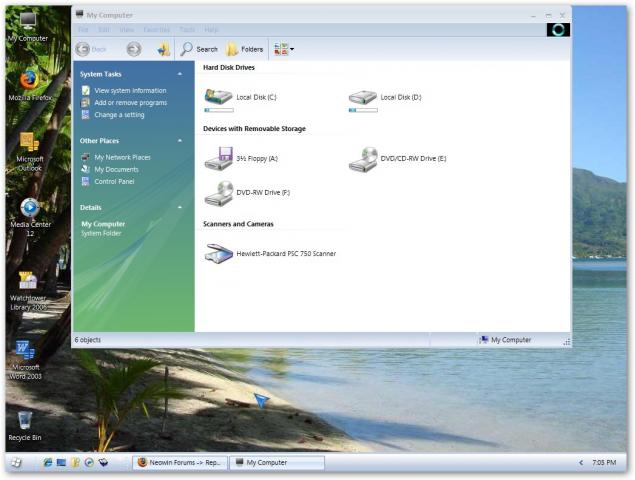Collapse the Details section
Viewport: 635px width, 480px height.
[180, 207]
